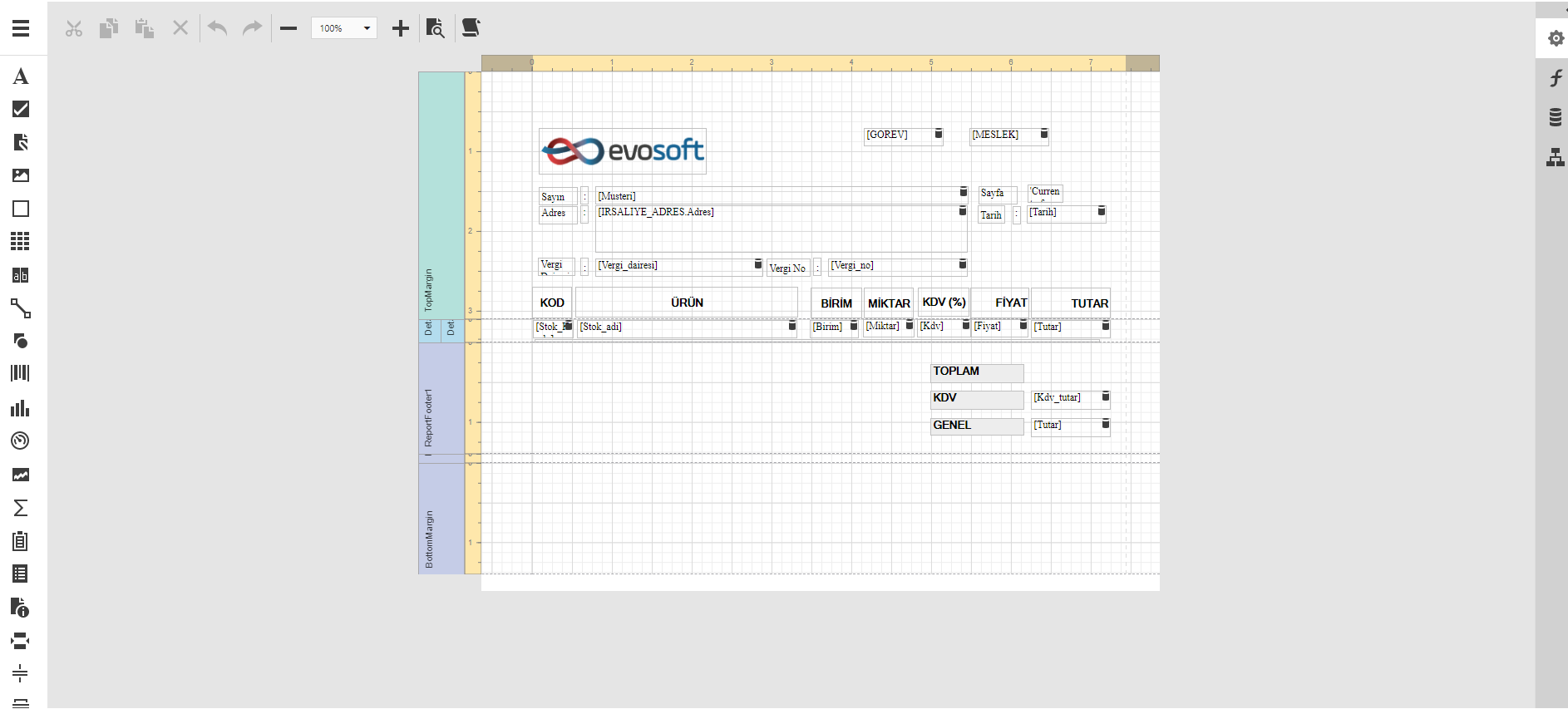Image resolution: width=1568 pixels, height=709 pixels.
Task: Pick the Picture Box tool
Action: pos(21,175)
